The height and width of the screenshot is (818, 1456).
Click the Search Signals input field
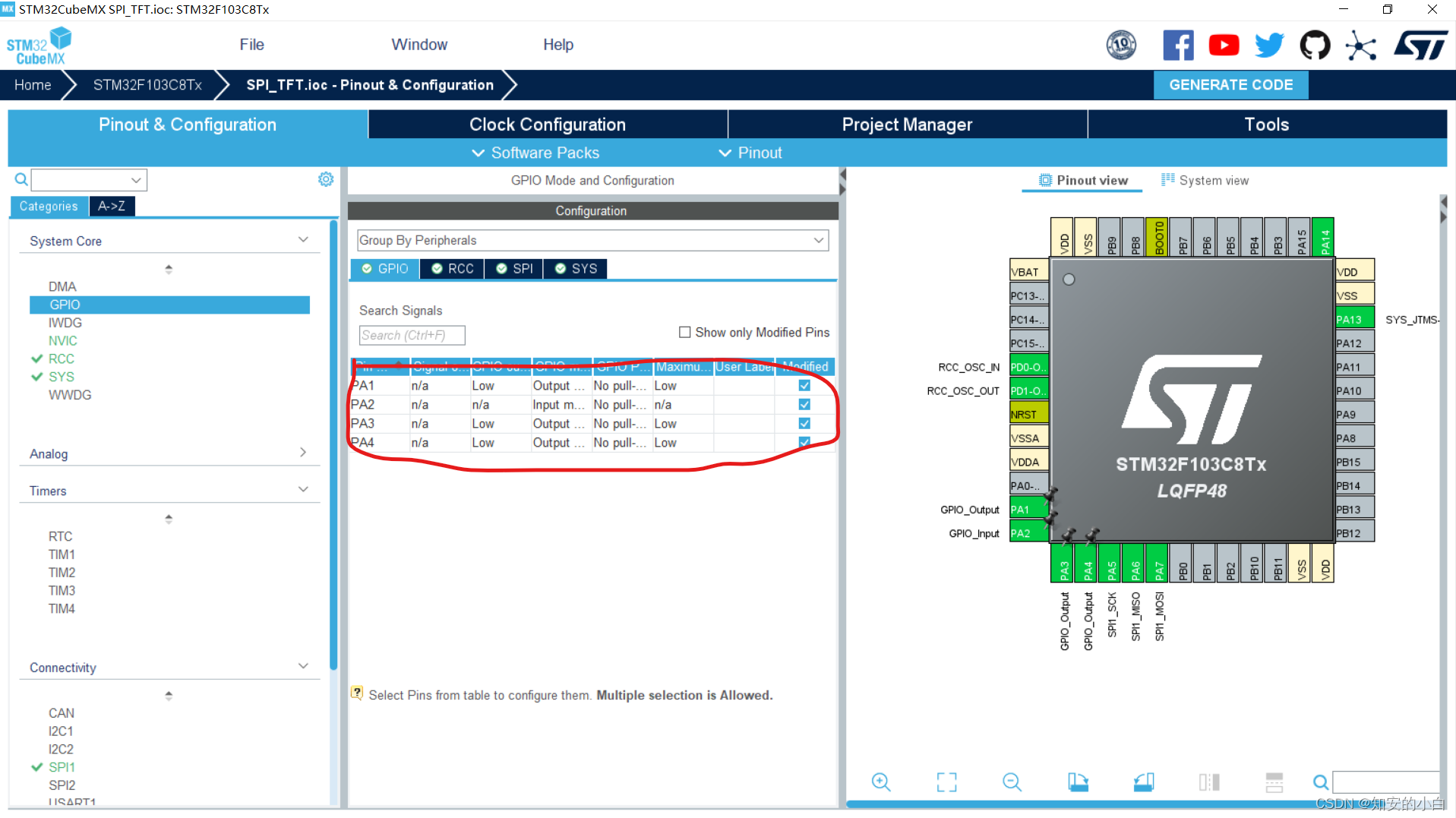pyautogui.click(x=412, y=335)
